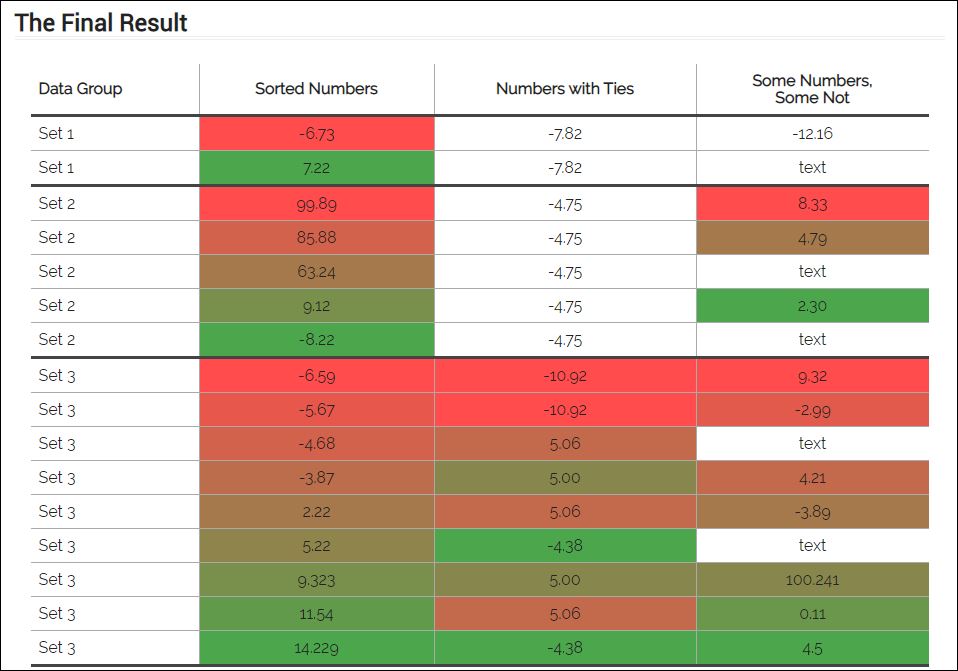Select the red cell showing 99.89
Image resolution: width=958 pixels, height=671 pixels.
316,204
